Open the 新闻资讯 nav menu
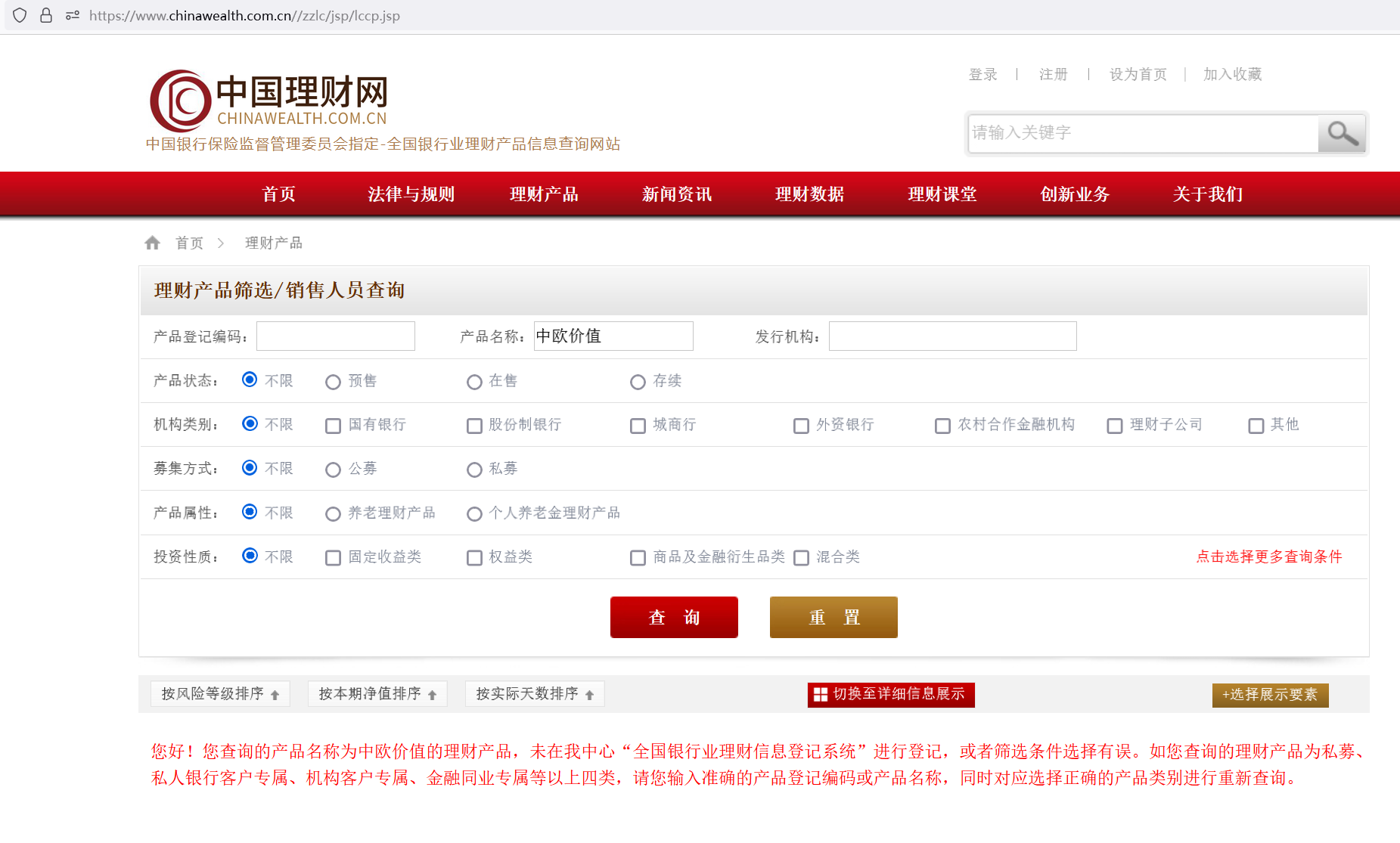1400x843 pixels. 677,194
